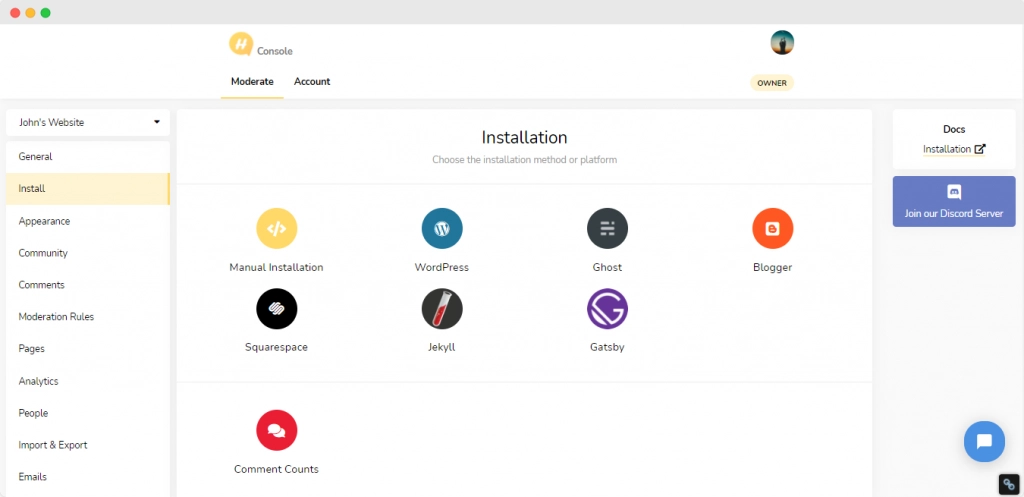1024x497 pixels.
Task: Open General in the sidebar
Action: (88, 157)
